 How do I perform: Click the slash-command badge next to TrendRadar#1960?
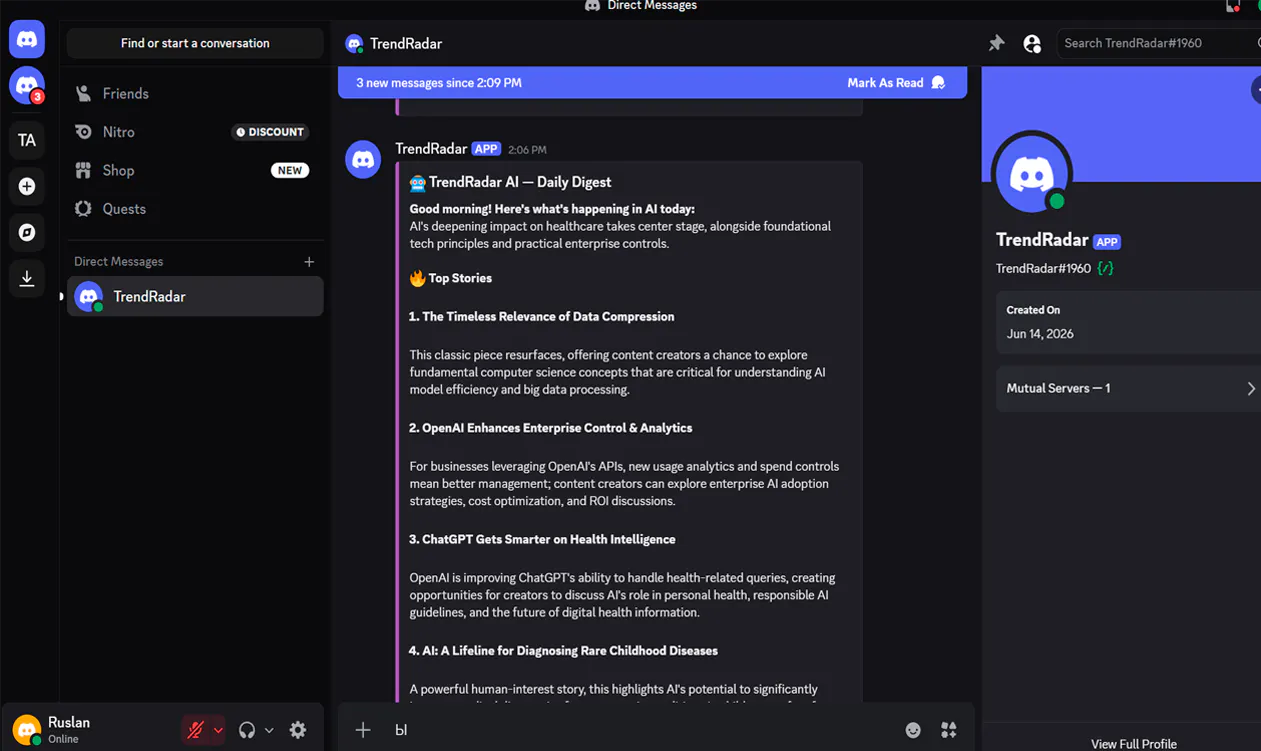pyautogui.click(x=1105, y=268)
